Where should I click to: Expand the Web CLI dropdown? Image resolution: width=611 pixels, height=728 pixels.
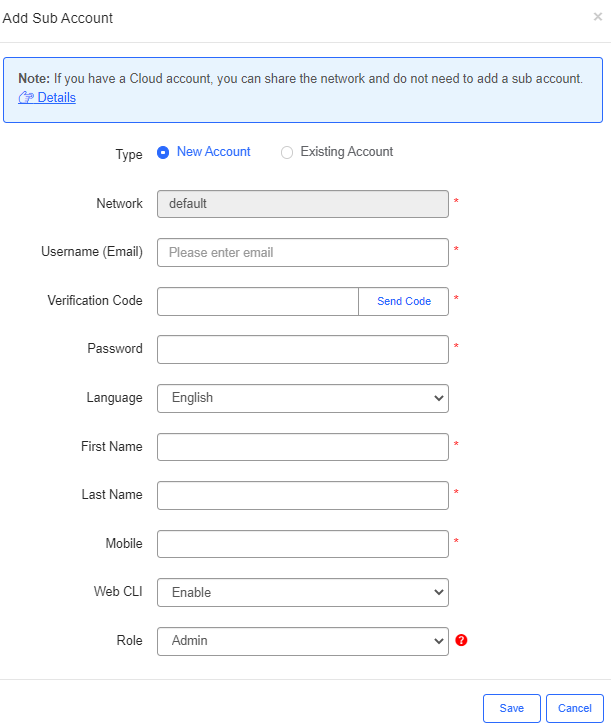[x=302, y=592]
